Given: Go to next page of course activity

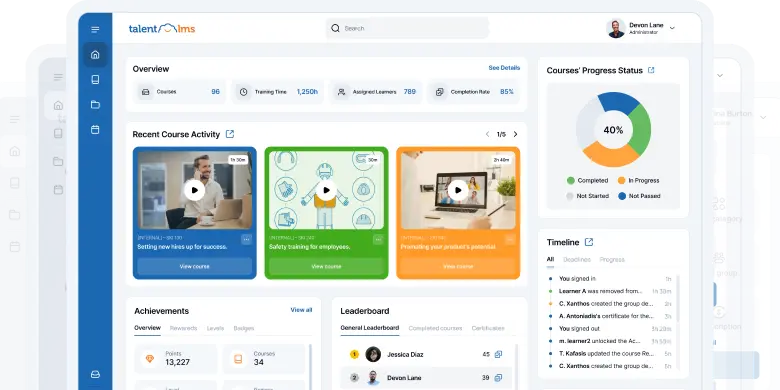Looking at the screenshot, I should click(x=515, y=134).
